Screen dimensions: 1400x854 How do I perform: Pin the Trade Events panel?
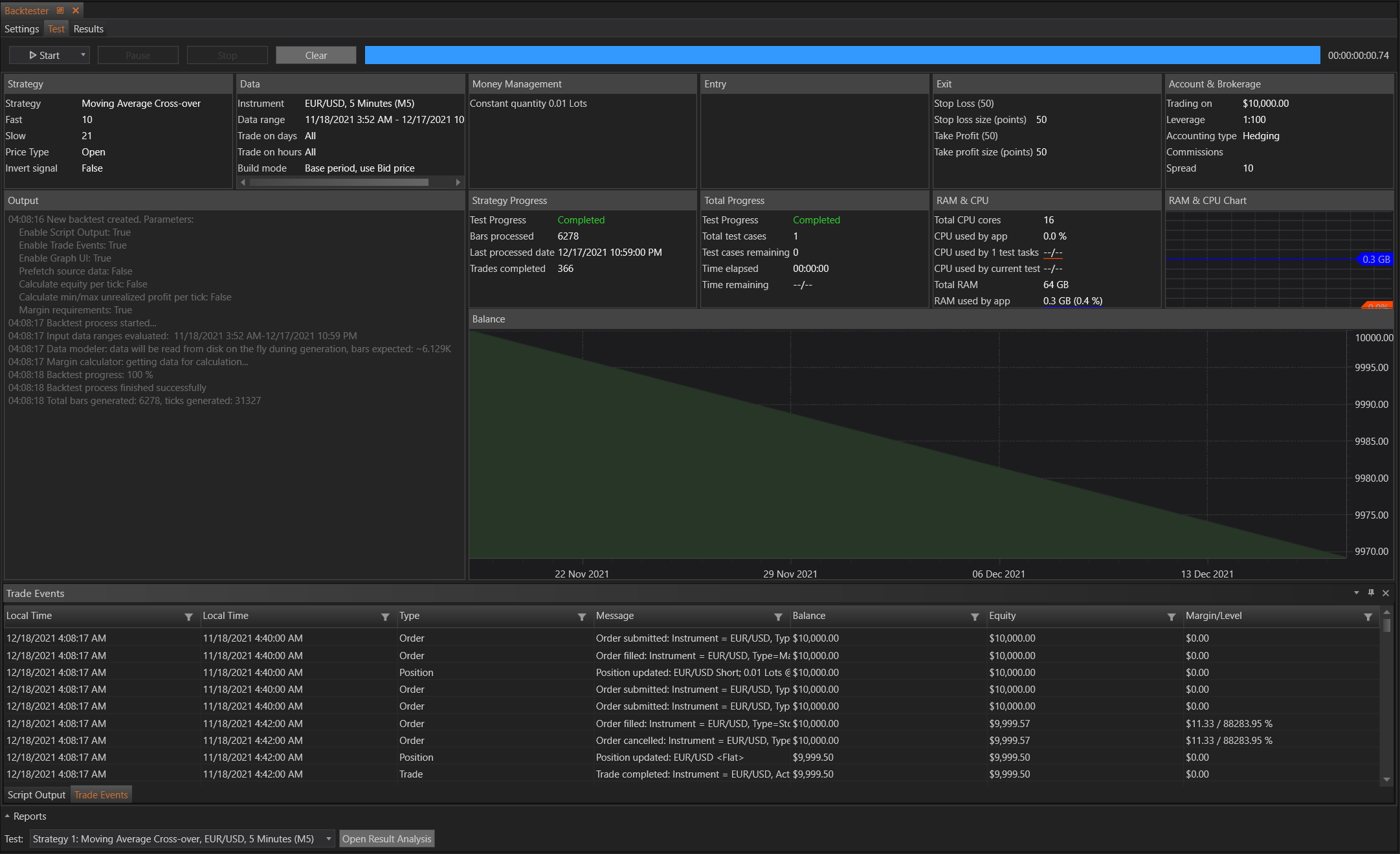[x=1371, y=593]
